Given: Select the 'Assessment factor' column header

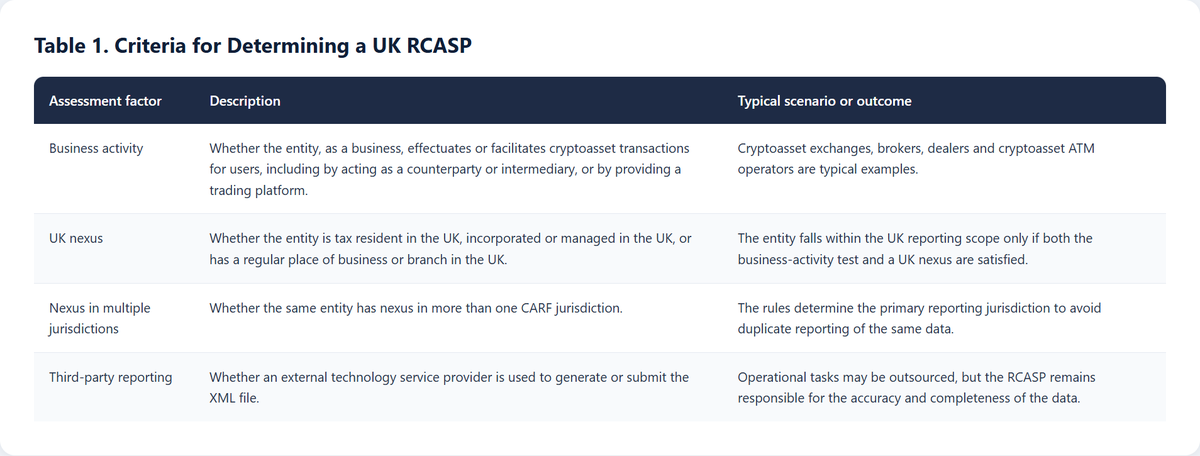Looking at the screenshot, I should [x=105, y=101].
